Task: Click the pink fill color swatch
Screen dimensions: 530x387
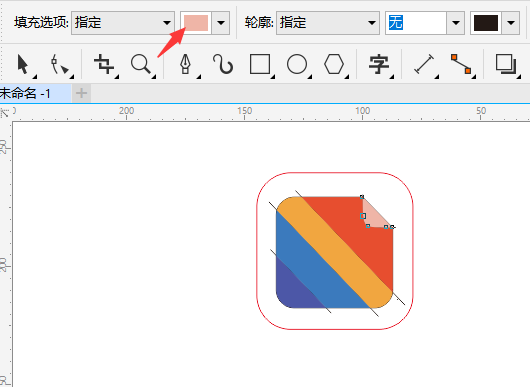Action: click(196, 23)
